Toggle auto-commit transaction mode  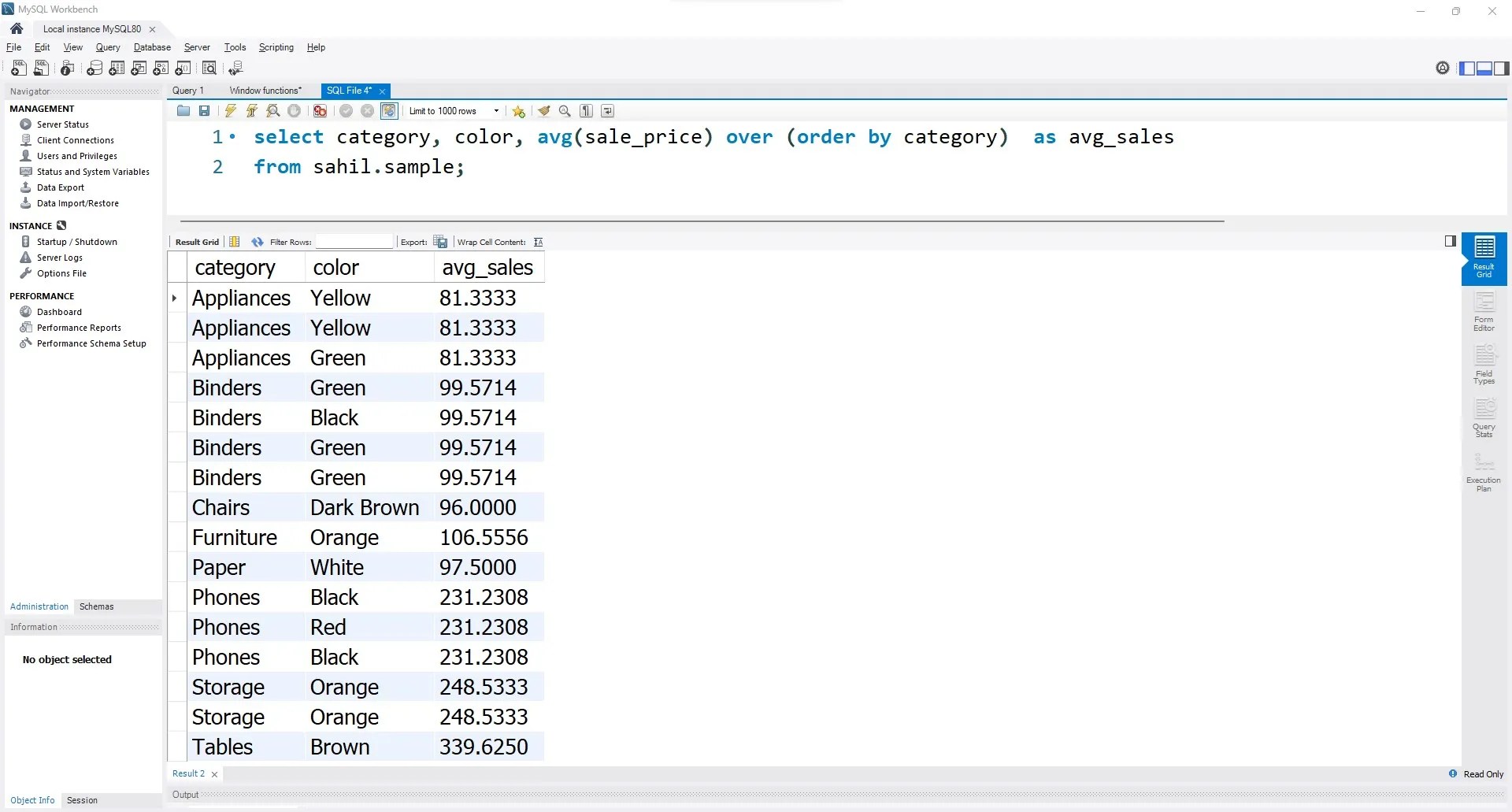[388, 110]
